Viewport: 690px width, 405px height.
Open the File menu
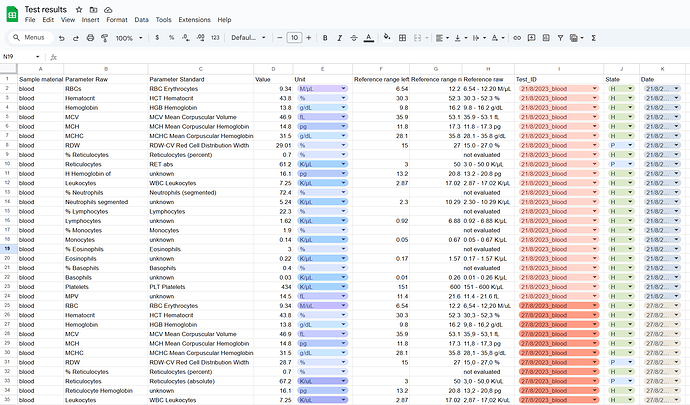click(30, 20)
